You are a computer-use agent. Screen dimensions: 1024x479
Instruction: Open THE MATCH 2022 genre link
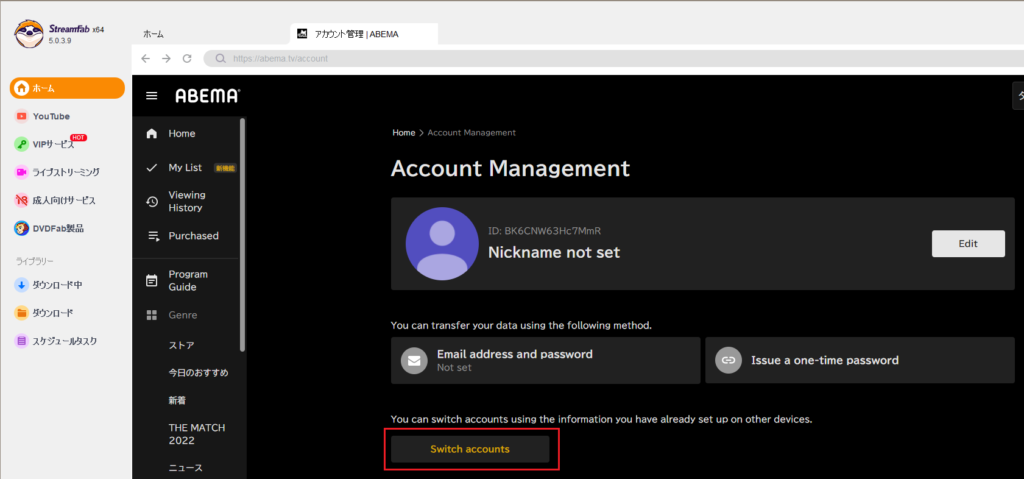(x=197, y=434)
